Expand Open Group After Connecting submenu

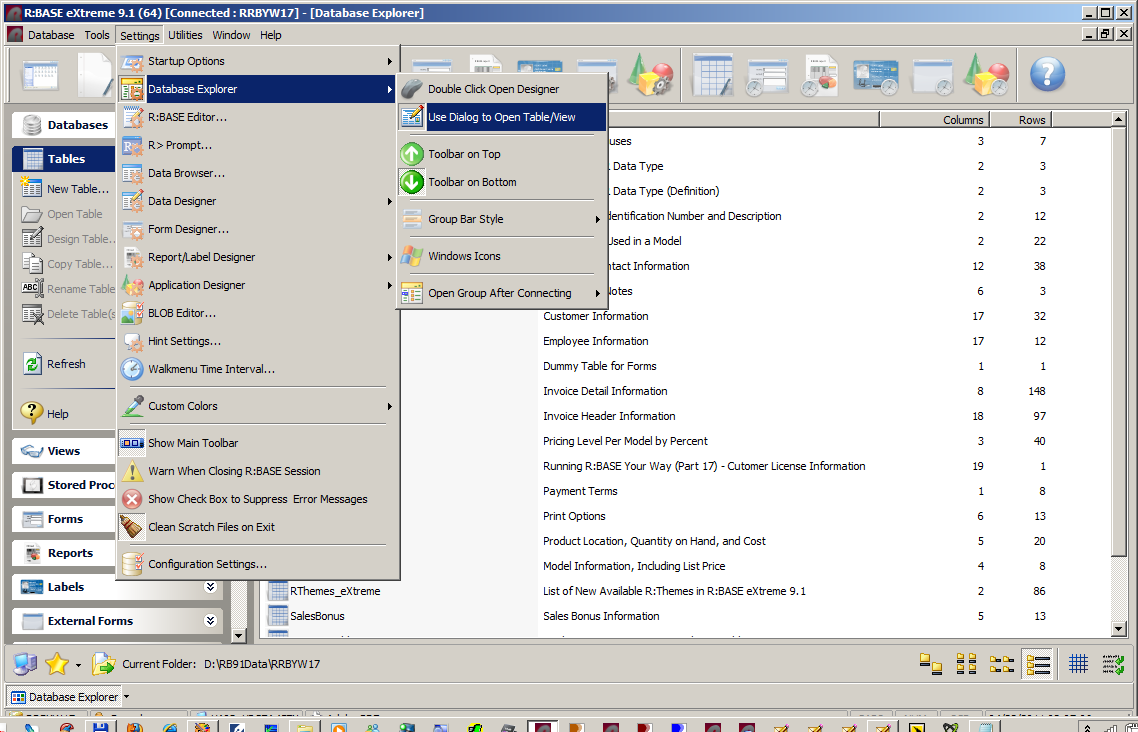coord(501,293)
